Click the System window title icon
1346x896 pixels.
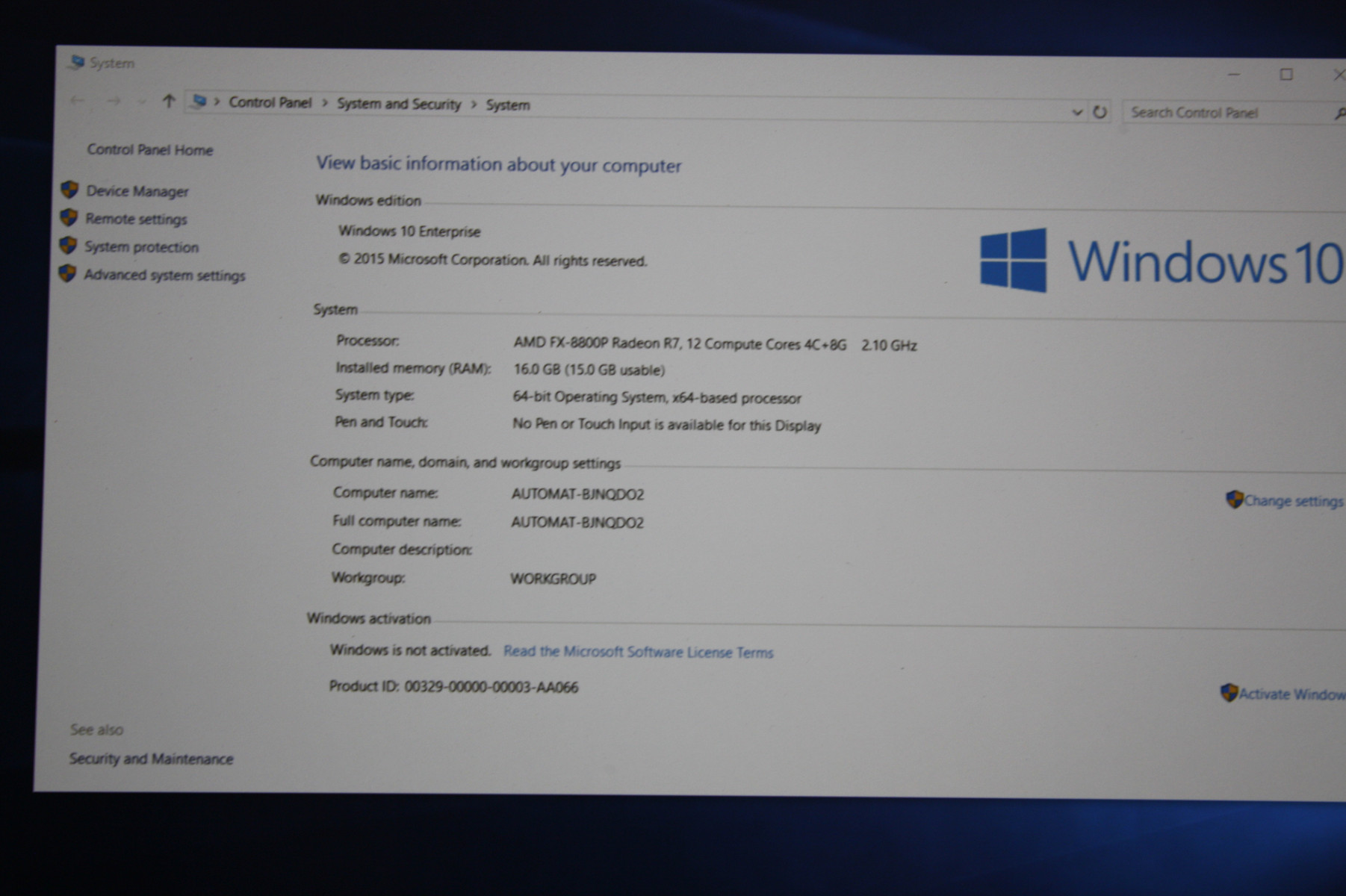pyautogui.click(x=76, y=62)
